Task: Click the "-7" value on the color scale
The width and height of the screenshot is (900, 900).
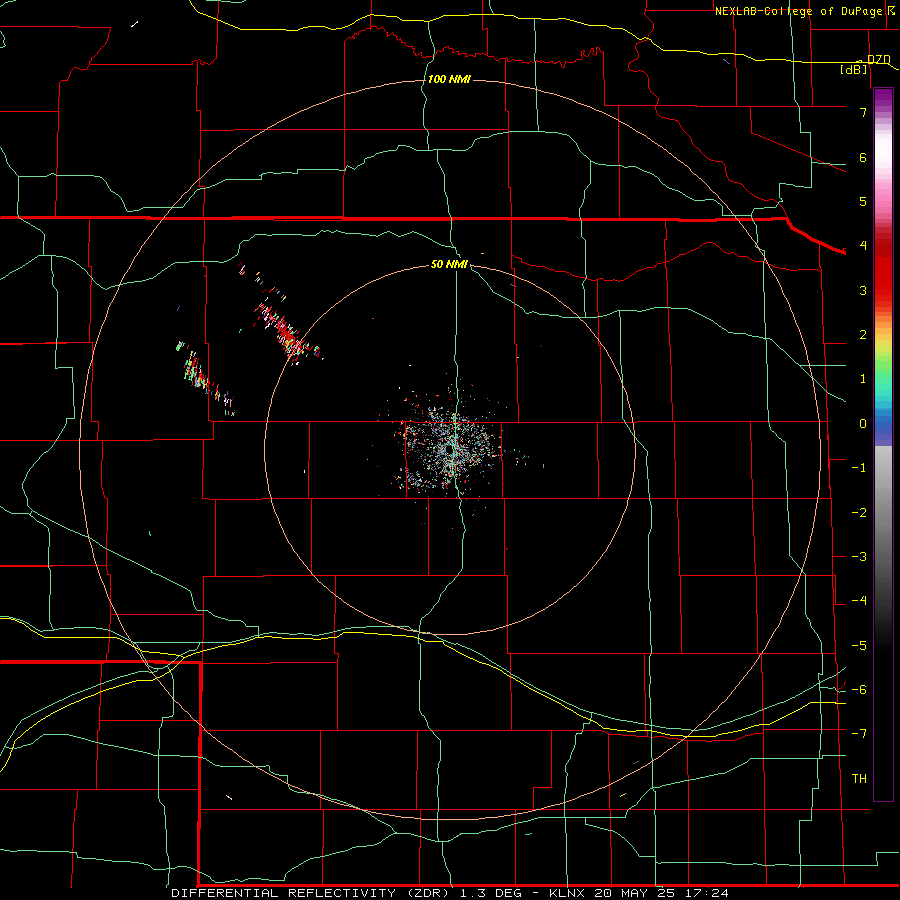Action: (859, 734)
